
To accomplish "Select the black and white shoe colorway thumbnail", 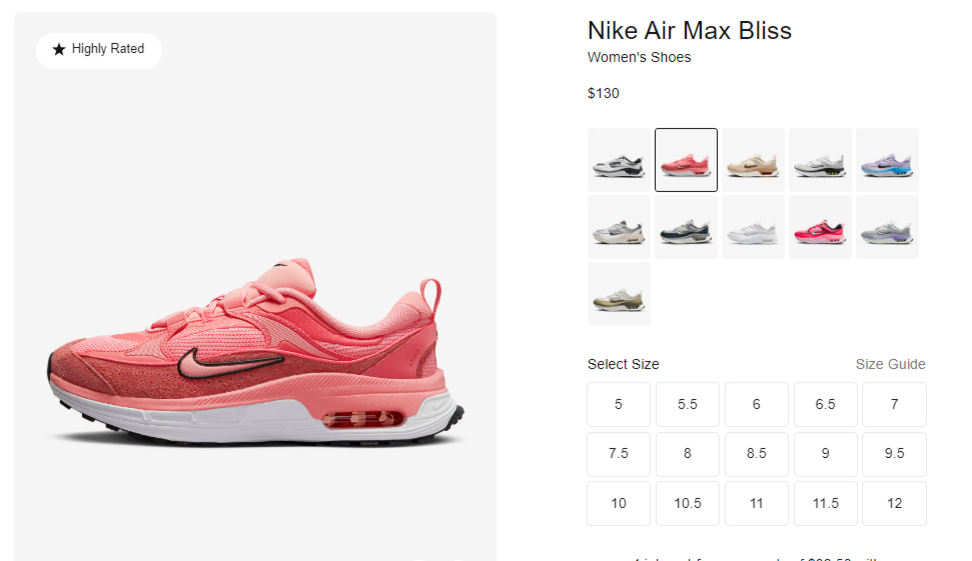I will (x=619, y=160).
